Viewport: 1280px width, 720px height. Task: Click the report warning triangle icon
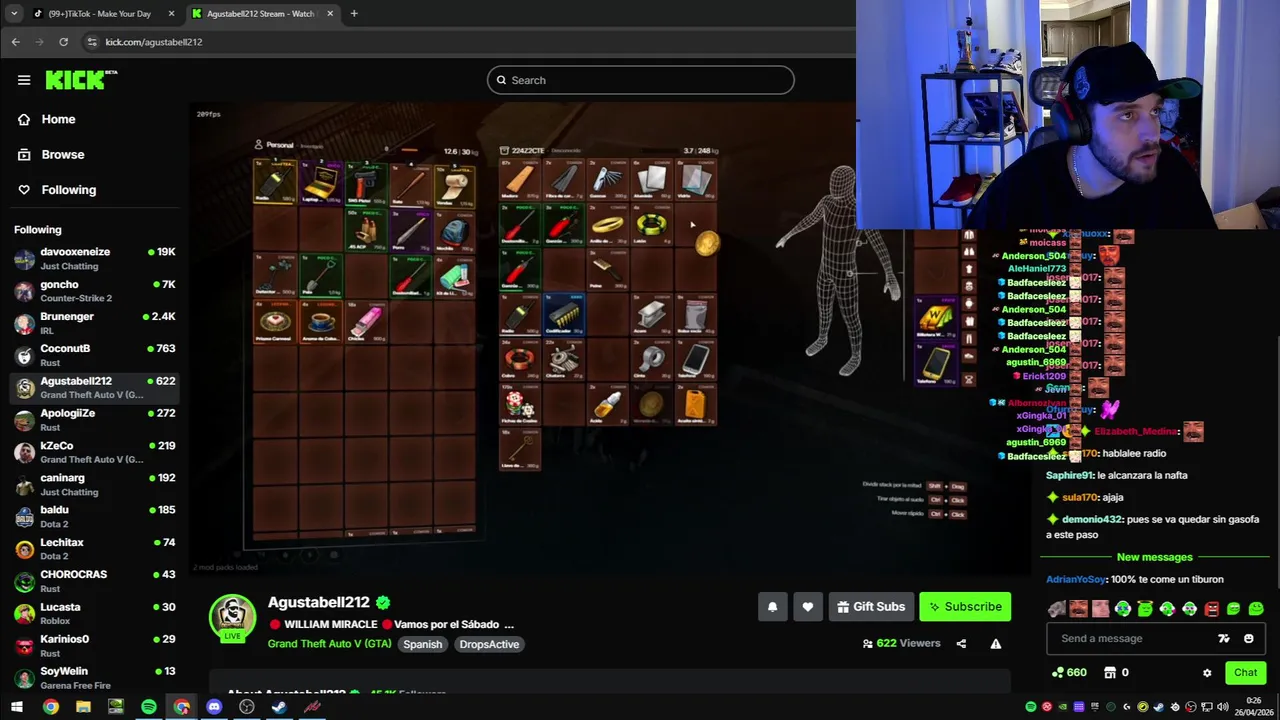(x=996, y=644)
